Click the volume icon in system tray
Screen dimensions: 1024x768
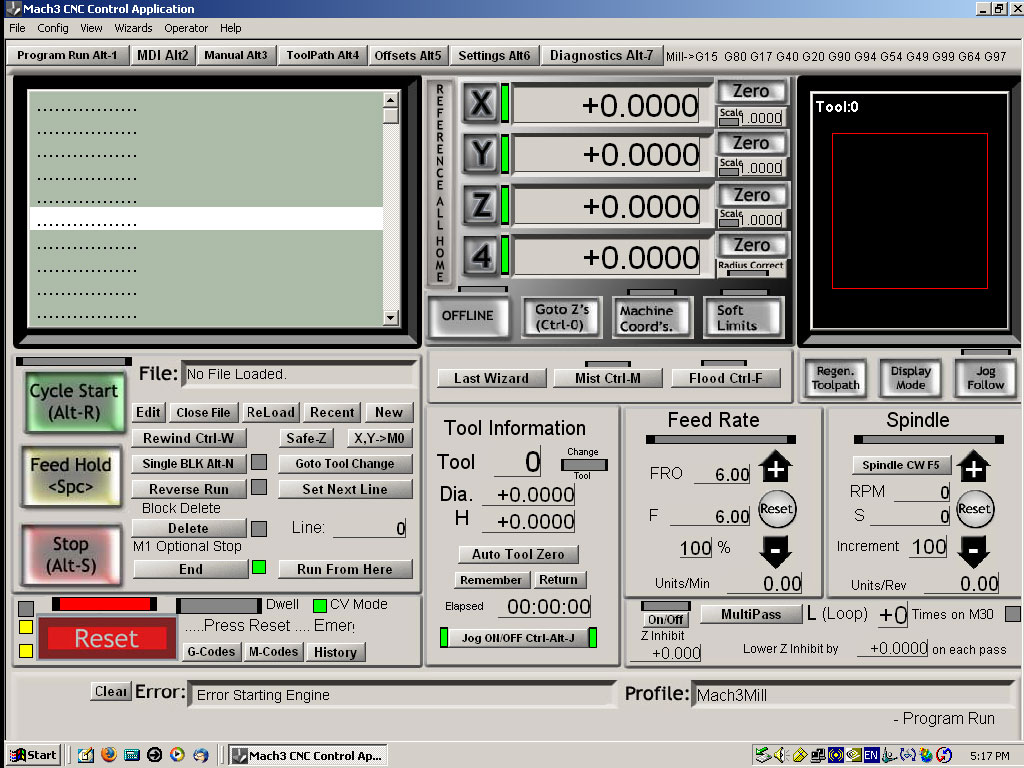(780, 756)
